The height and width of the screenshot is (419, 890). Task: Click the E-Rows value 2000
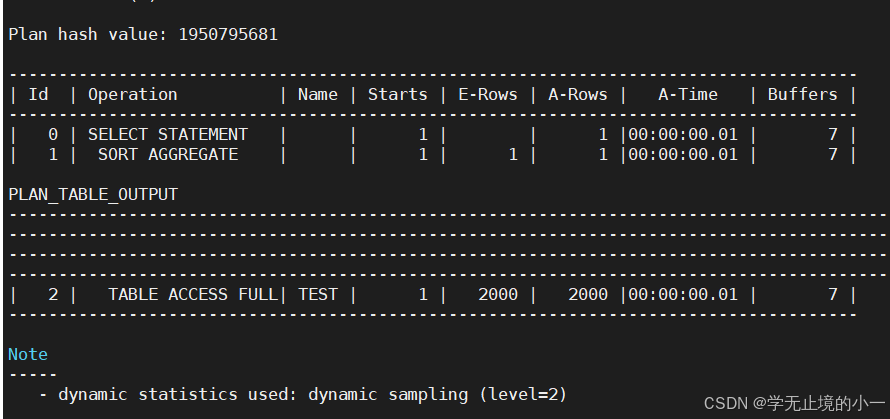498,294
